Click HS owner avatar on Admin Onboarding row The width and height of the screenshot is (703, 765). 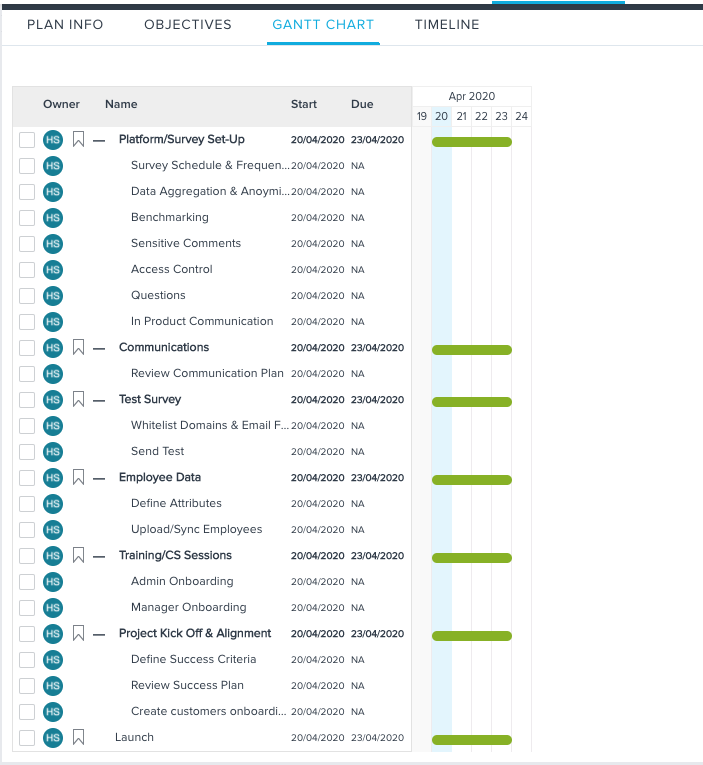click(53, 582)
